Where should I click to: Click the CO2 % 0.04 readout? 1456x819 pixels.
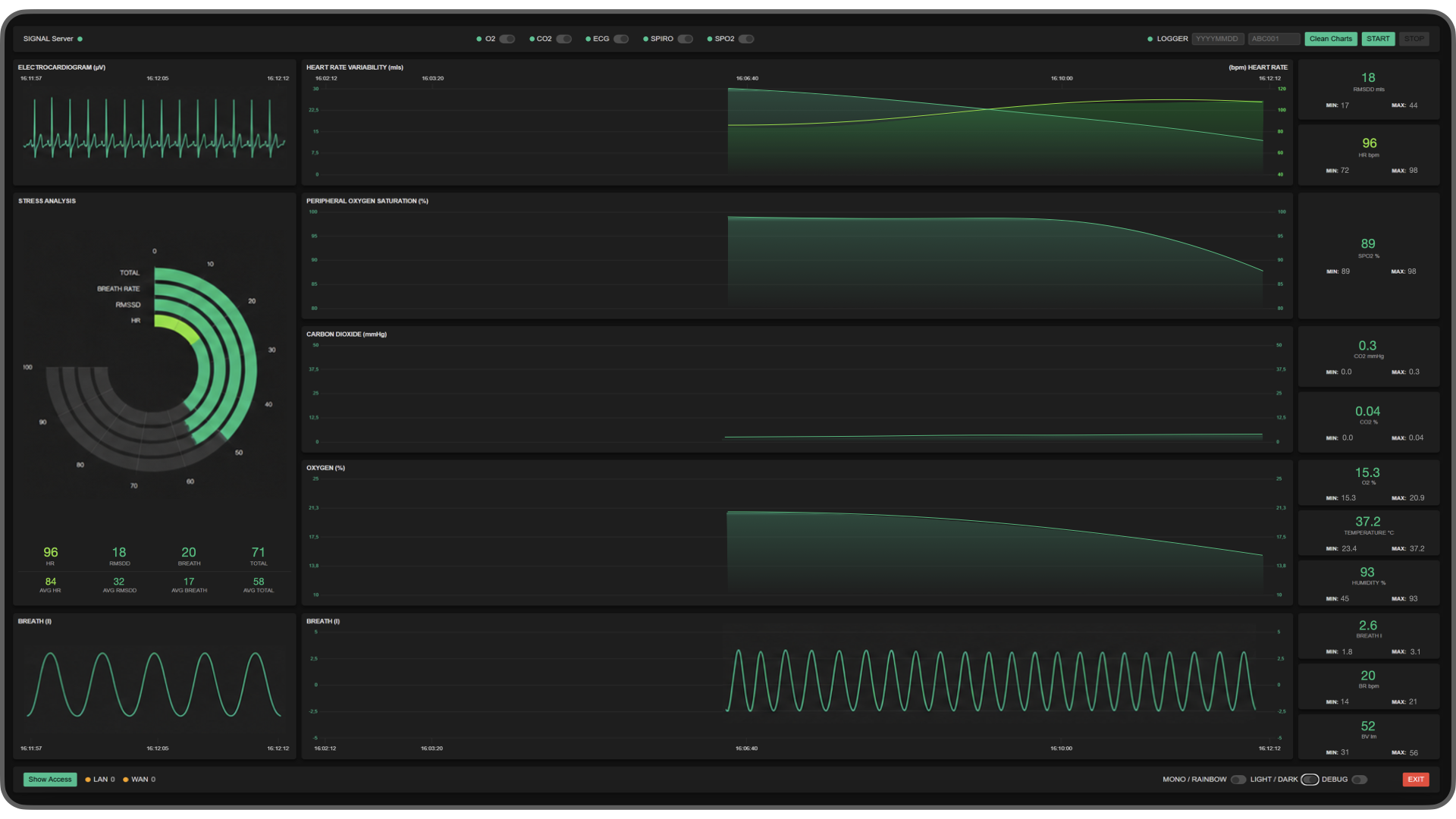point(1368,412)
